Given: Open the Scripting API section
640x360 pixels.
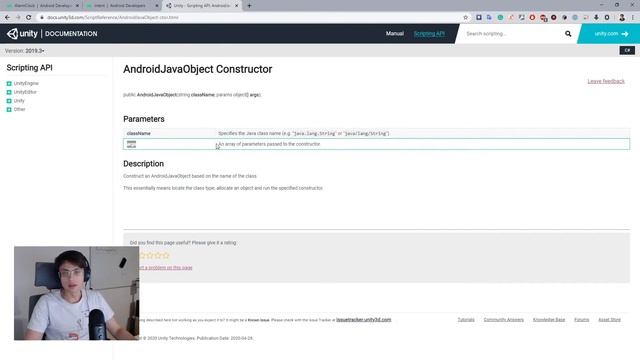Looking at the screenshot, I should point(429,33).
